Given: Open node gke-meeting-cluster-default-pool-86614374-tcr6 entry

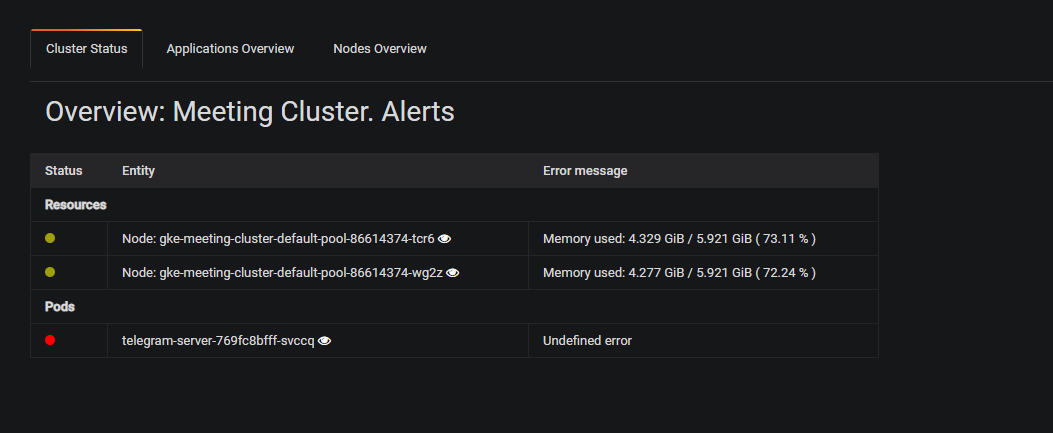Looking at the screenshot, I should (x=278, y=238).
